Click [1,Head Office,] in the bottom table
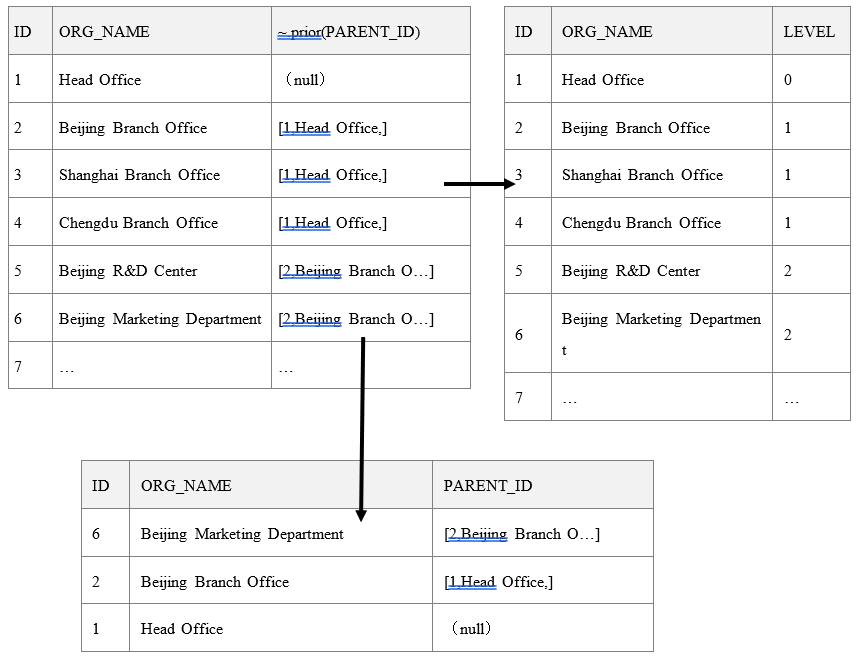The image size is (859, 664). [x=498, y=582]
